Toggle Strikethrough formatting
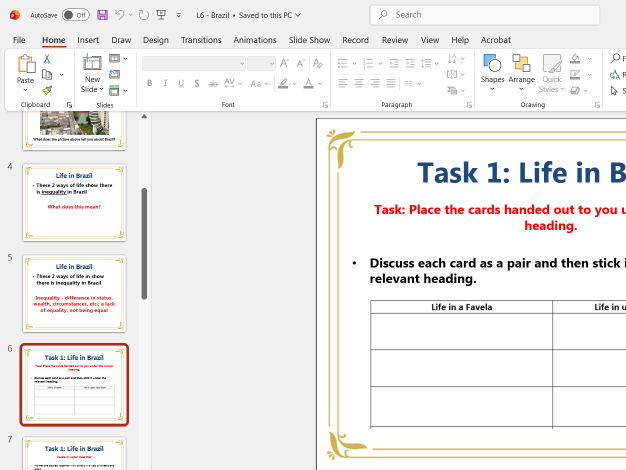Viewport: 626px width, 470px height. (x=214, y=83)
